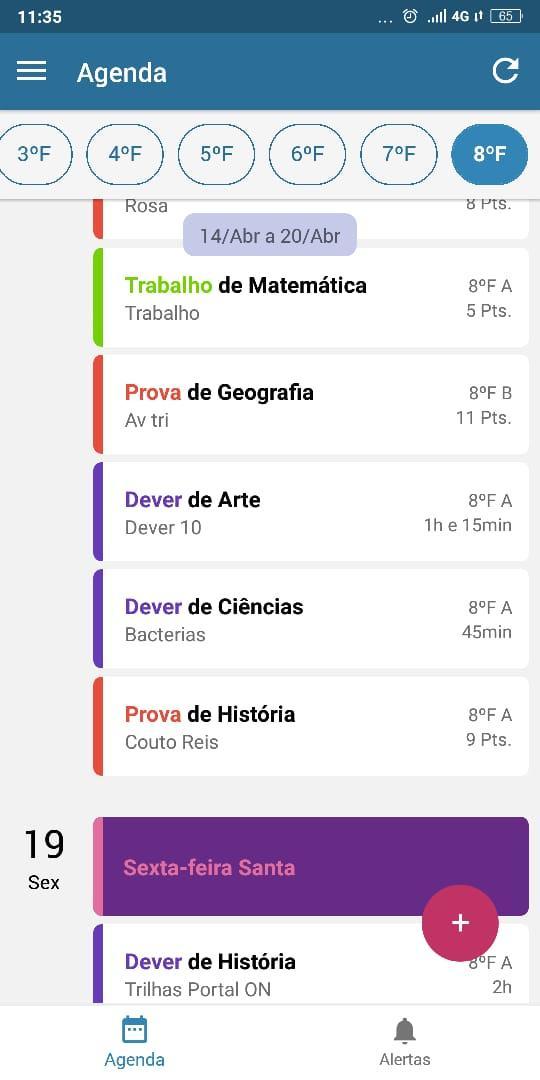The height and width of the screenshot is (1080, 540).
Task: Tap the battery indicator in status bar
Action: click(x=506, y=17)
